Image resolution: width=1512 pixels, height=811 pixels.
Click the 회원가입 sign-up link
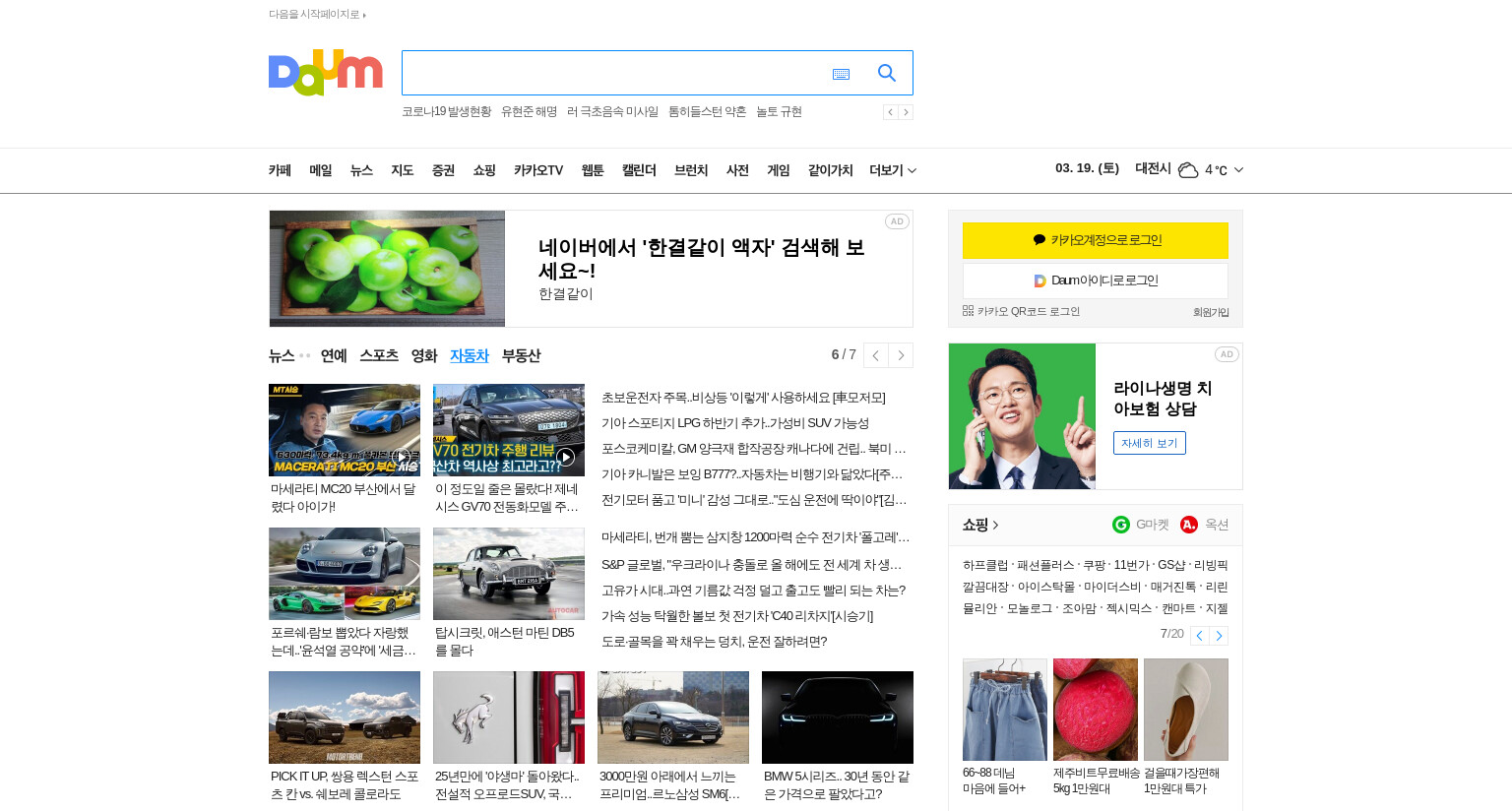(x=1211, y=312)
